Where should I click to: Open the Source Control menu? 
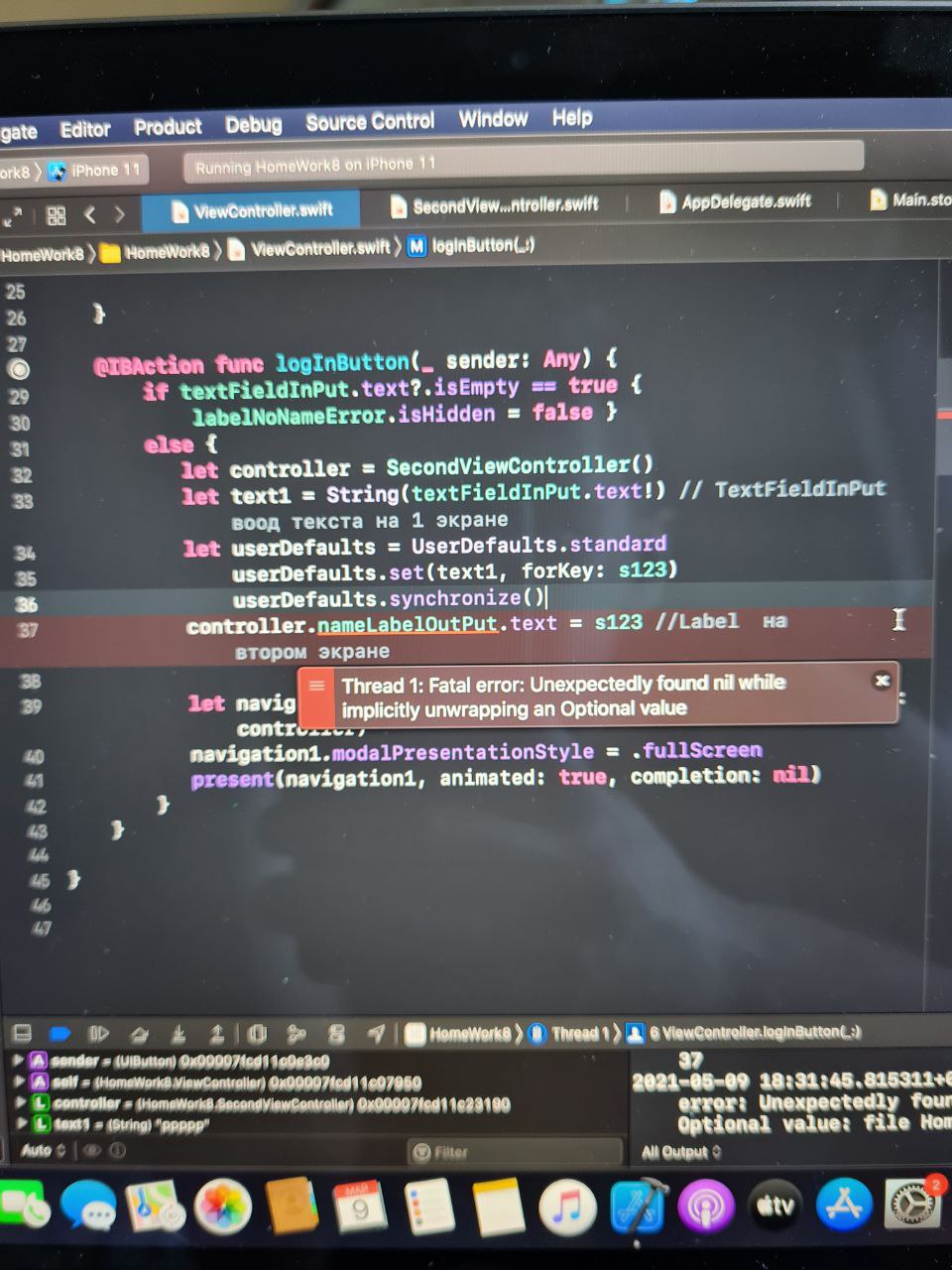[370, 122]
